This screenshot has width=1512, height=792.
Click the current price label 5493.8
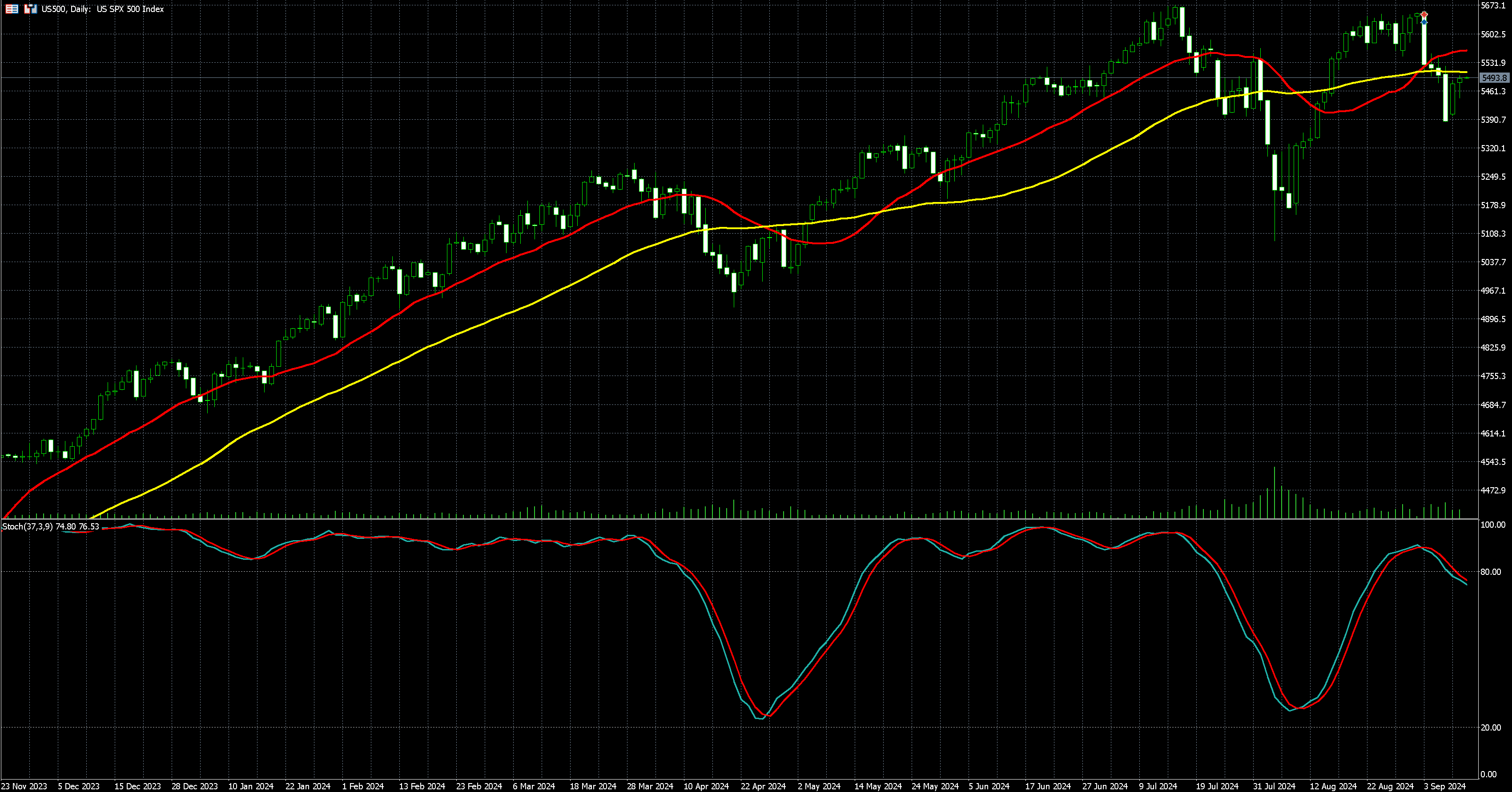point(1494,78)
